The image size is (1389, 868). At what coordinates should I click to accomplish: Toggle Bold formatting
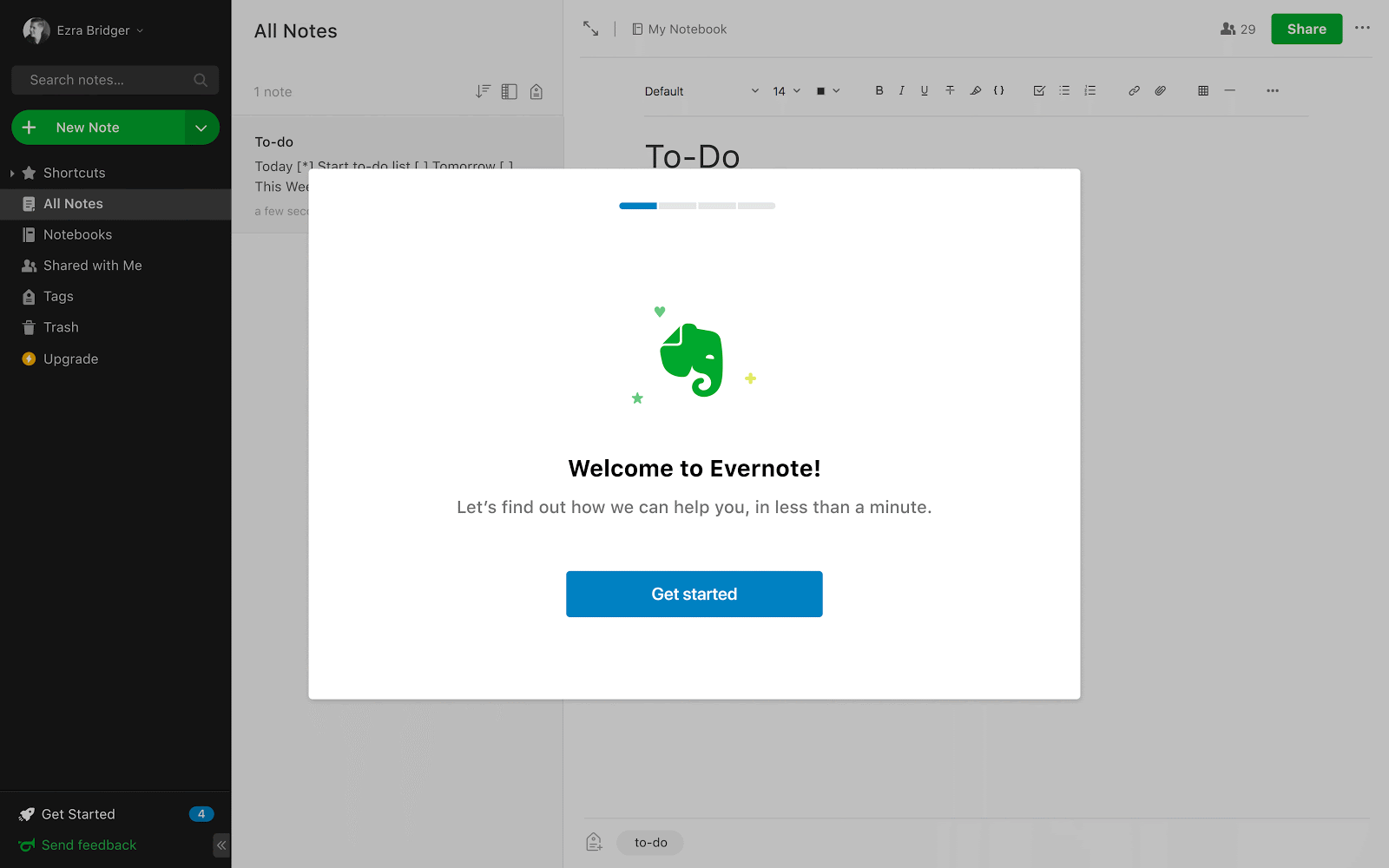(x=879, y=90)
